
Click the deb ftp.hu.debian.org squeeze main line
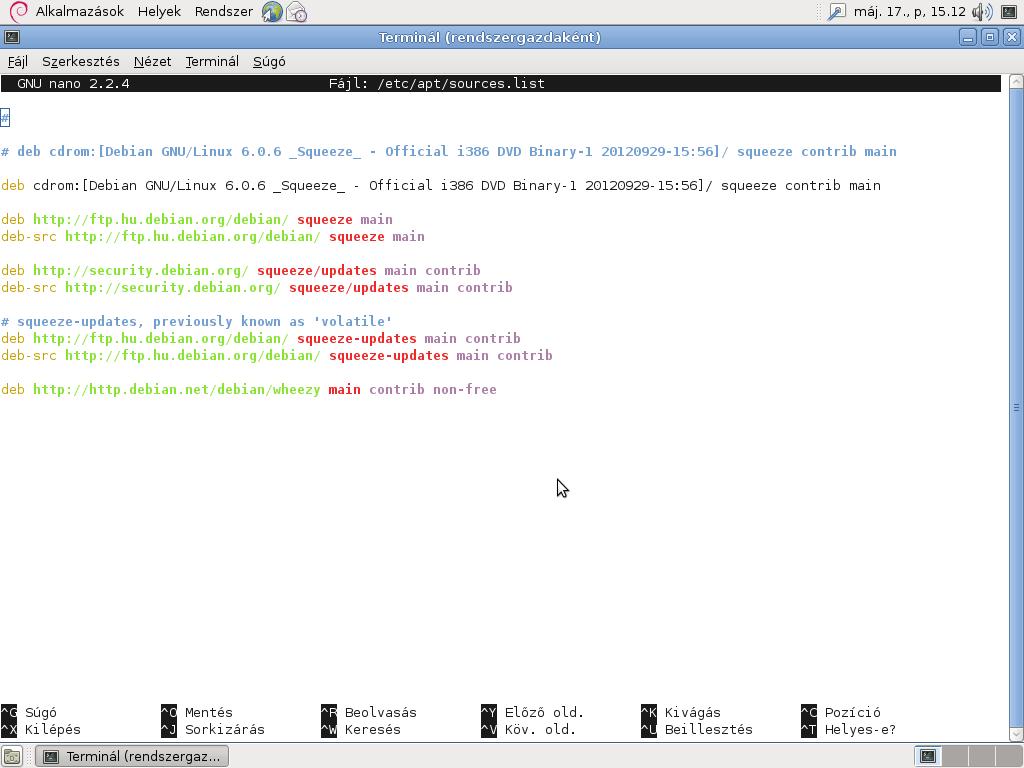click(x=197, y=219)
